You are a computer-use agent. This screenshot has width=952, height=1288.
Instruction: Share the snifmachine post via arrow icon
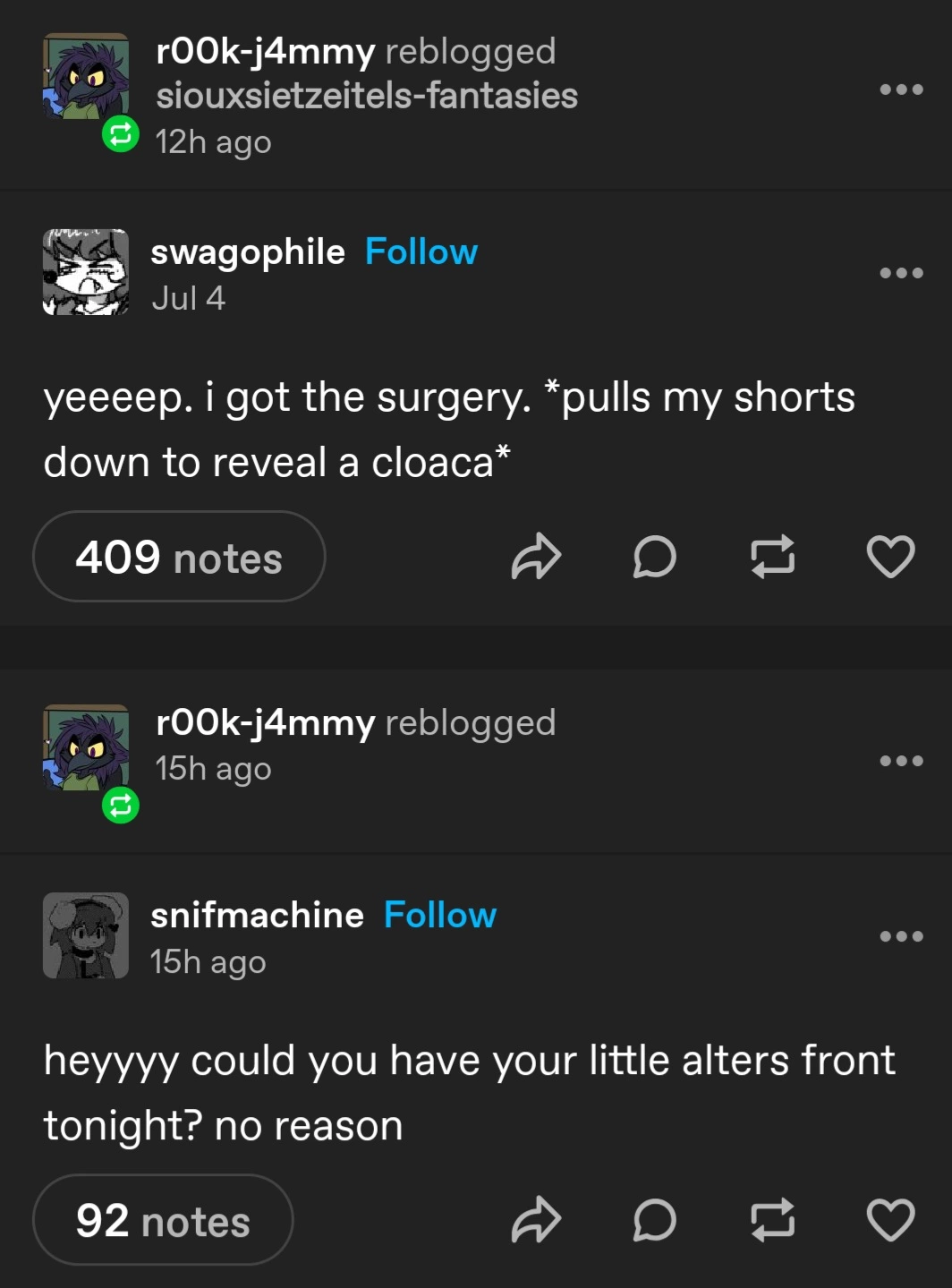[x=536, y=1220]
